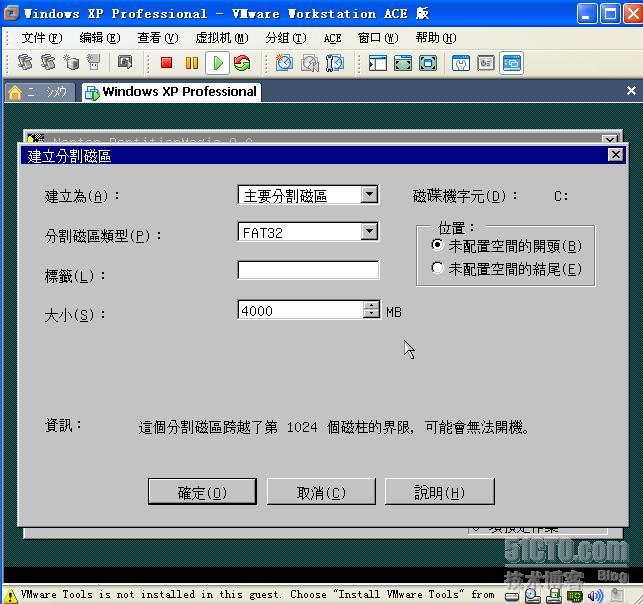643x604 pixels.
Task: Click the second grey servers toolbar icon
Action: (48, 62)
